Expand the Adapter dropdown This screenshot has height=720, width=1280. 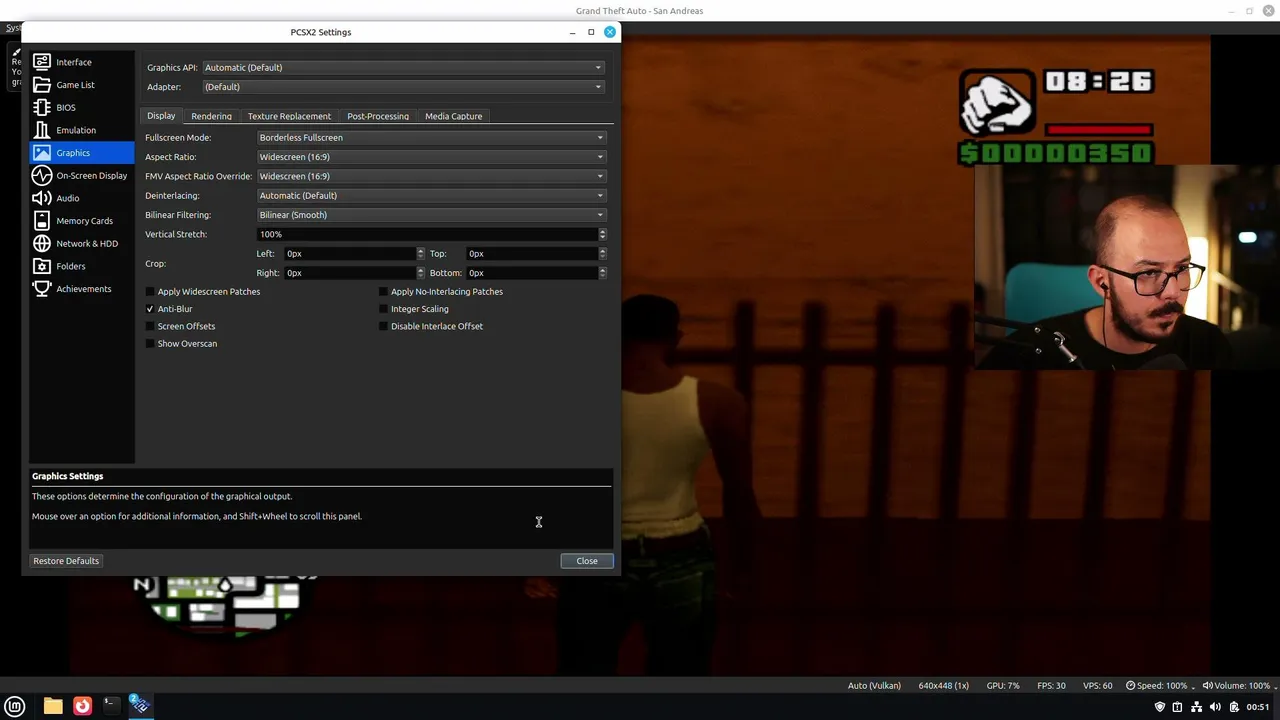(403, 87)
